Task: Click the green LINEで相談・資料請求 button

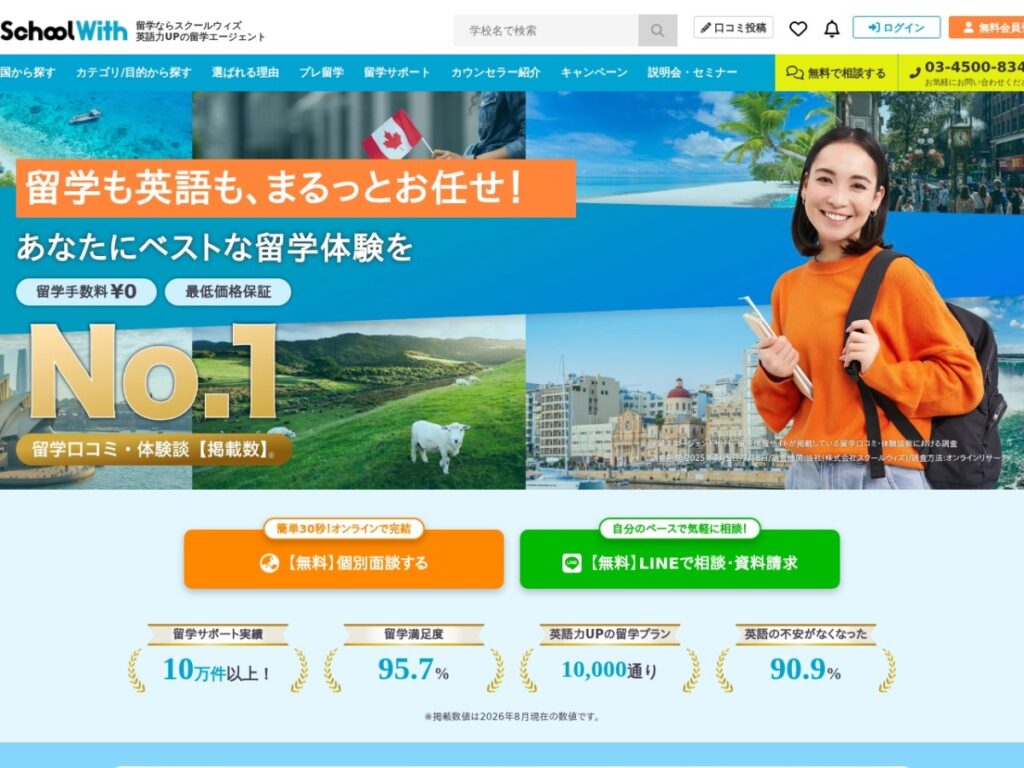Action: 679,560
